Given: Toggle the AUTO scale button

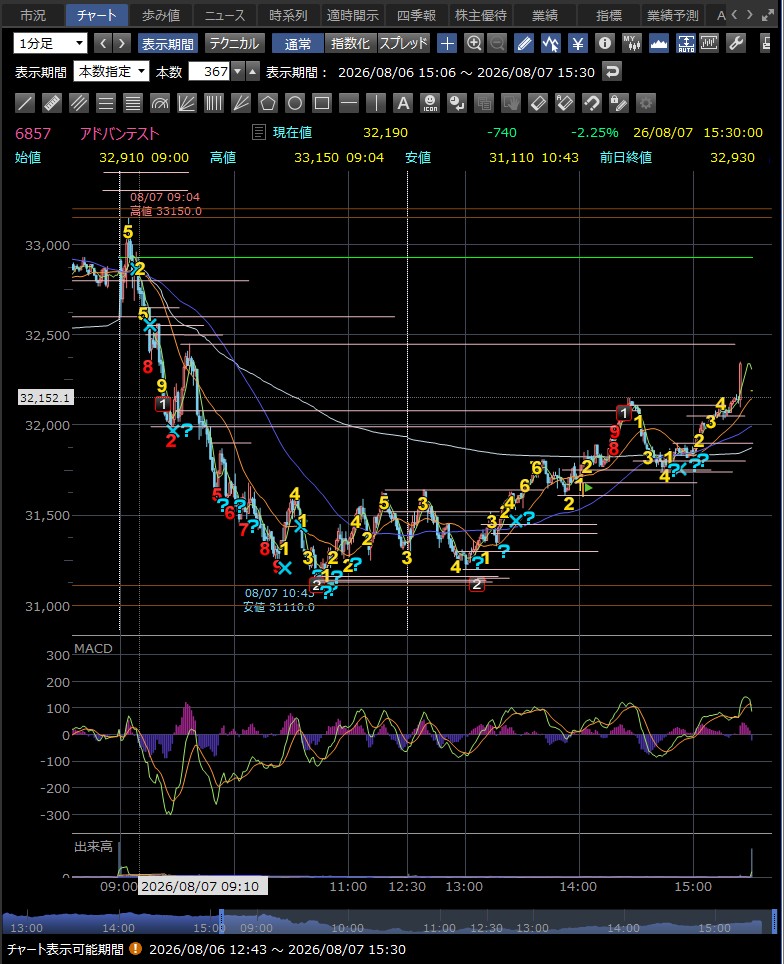Looking at the screenshot, I should (686, 44).
